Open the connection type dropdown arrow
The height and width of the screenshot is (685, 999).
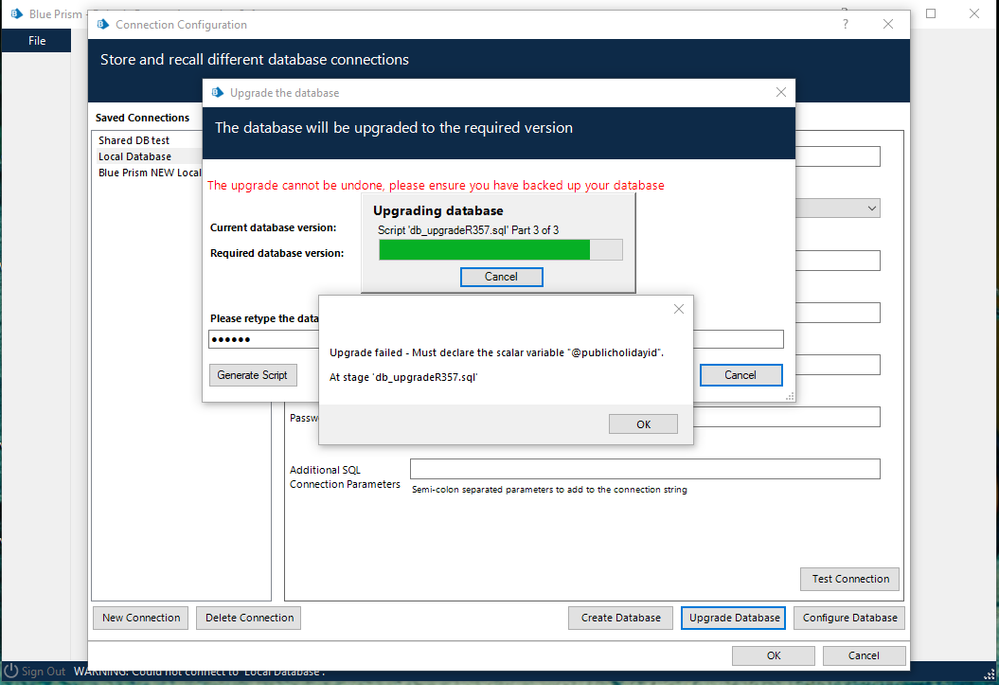[872, 208]
